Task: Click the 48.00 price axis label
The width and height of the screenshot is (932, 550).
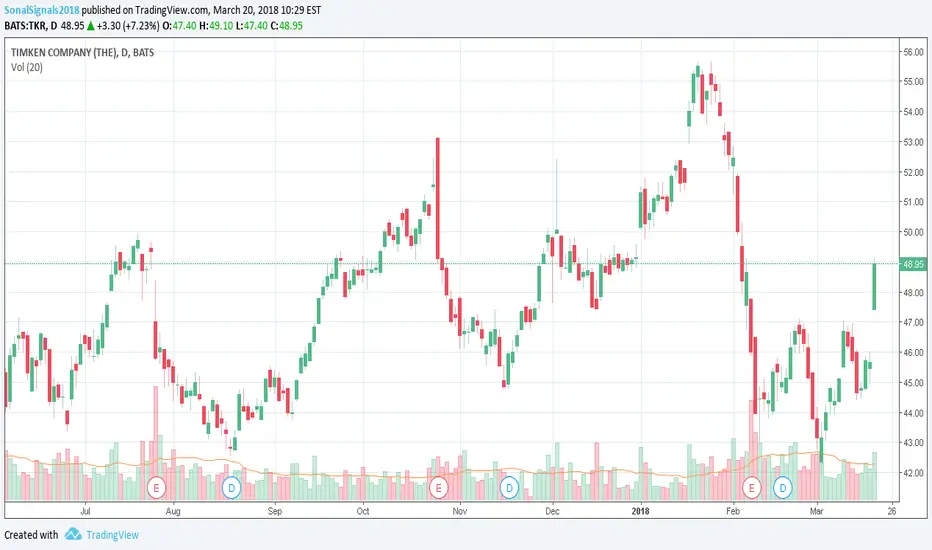Action: 914,293
